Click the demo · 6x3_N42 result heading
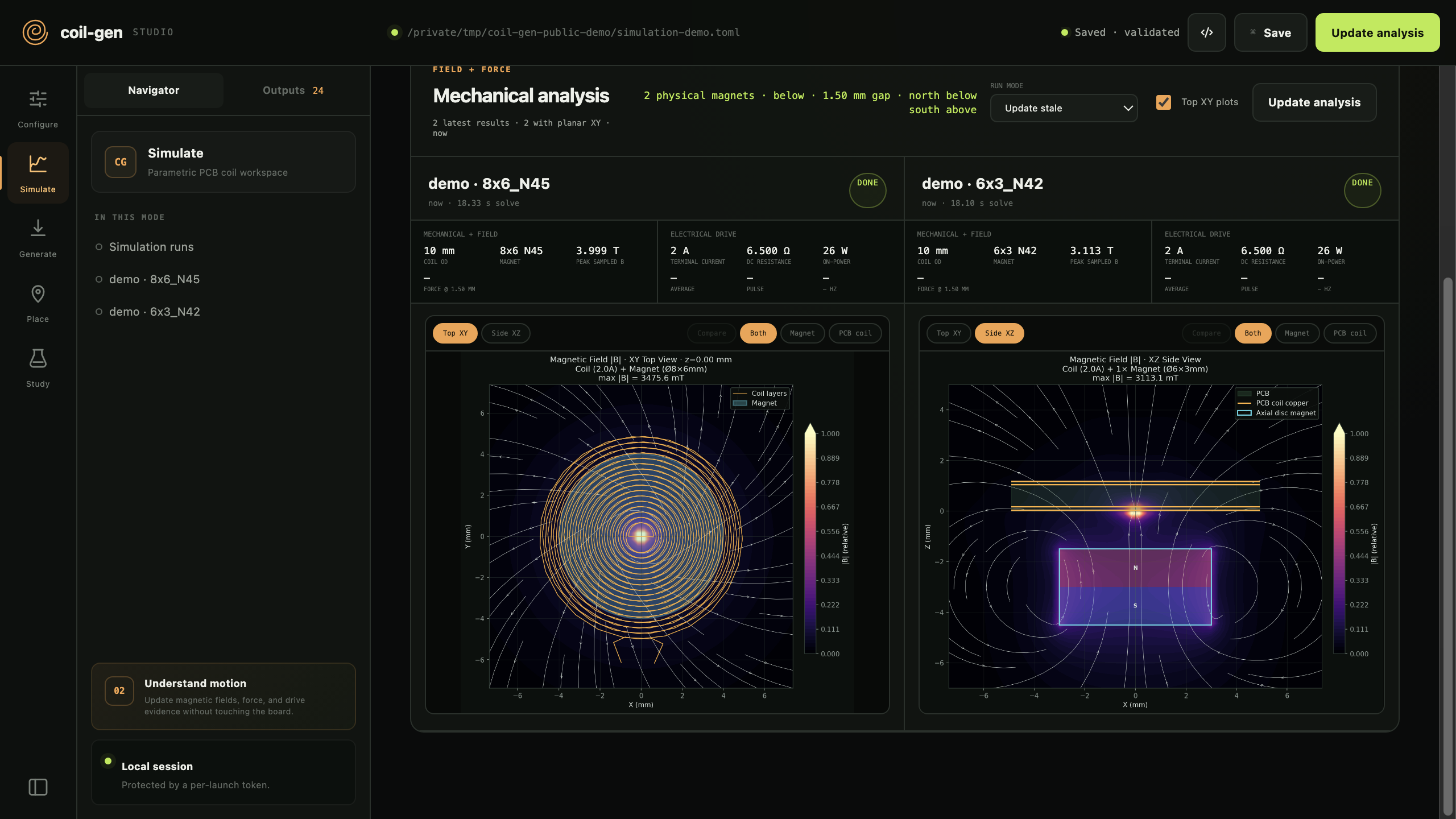The height and width of the screenshot is (819, 1456). click(x=983, y=184)
